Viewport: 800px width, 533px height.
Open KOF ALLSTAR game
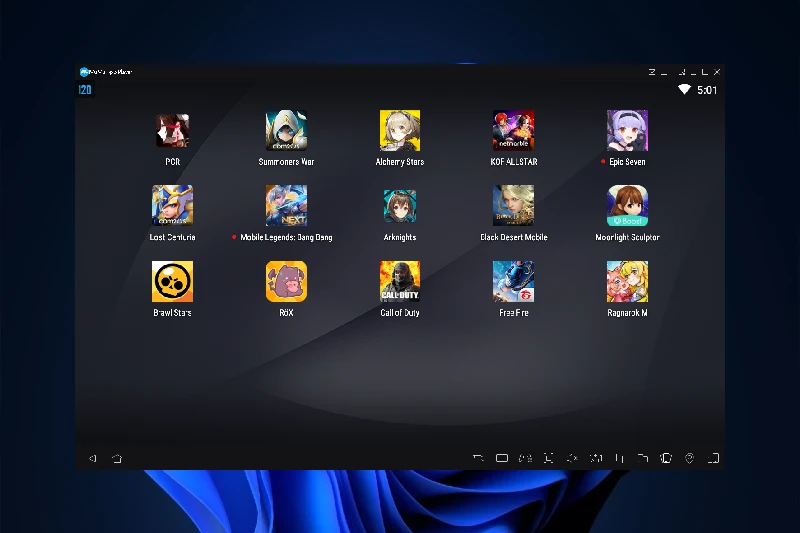tap(513, 131)
